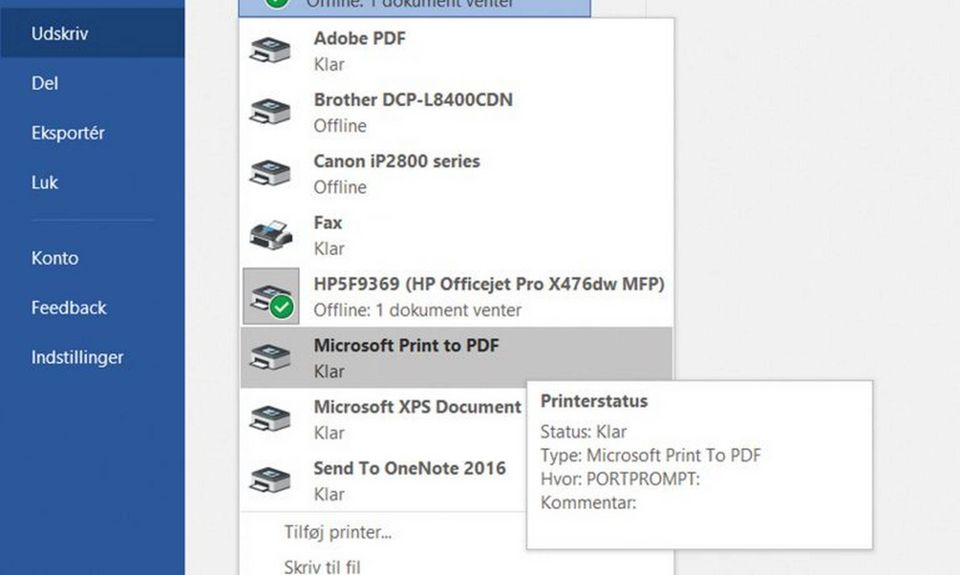Select Del in the left sidebar

coord(45,83)
